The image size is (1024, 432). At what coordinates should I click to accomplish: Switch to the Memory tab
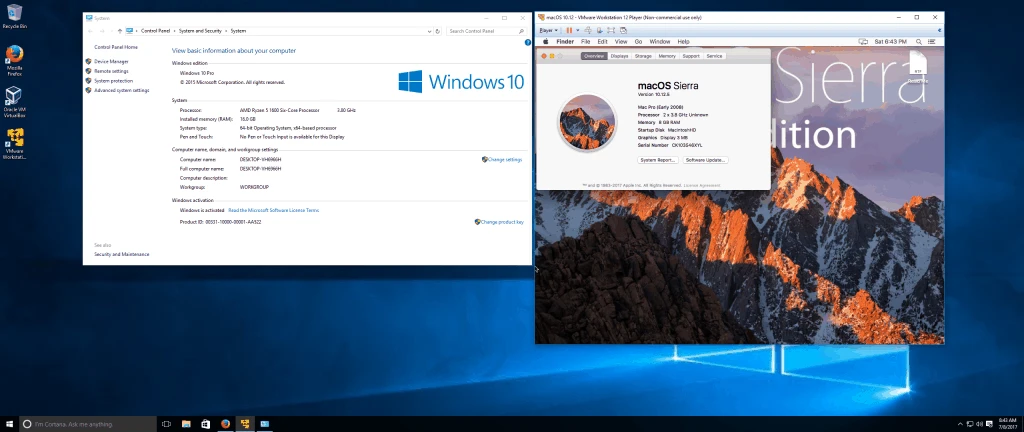click(667, 56)
